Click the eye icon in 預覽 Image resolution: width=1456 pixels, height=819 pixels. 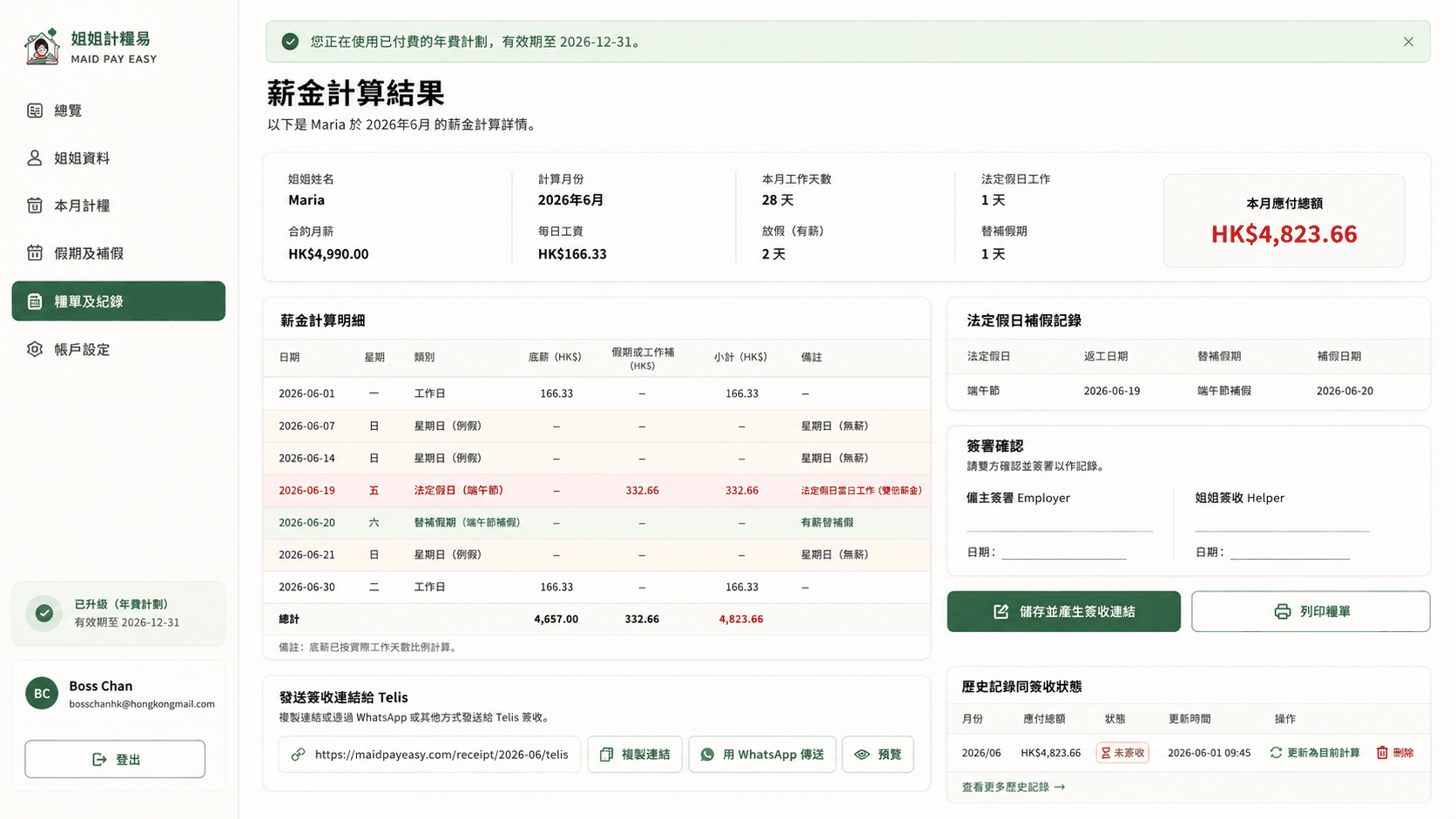(862, 755)
